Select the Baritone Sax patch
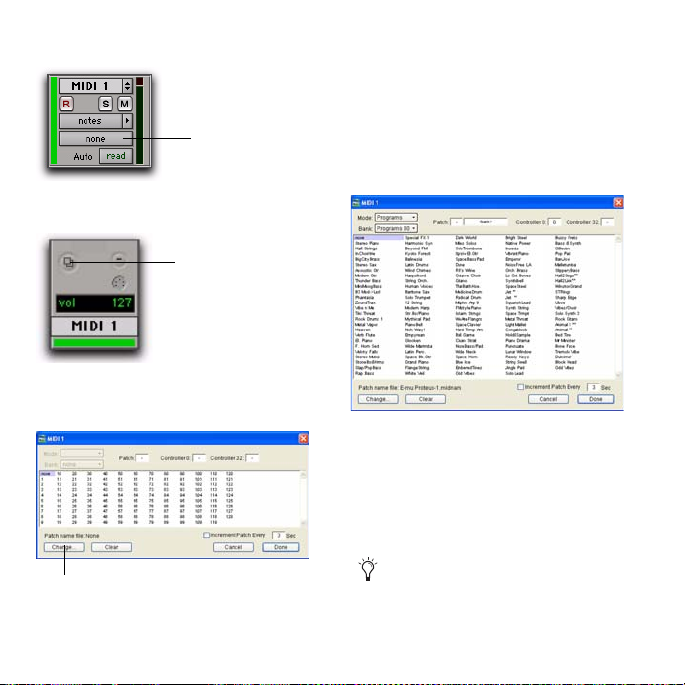Screen dimensions: 685x685 coord(417,292)
